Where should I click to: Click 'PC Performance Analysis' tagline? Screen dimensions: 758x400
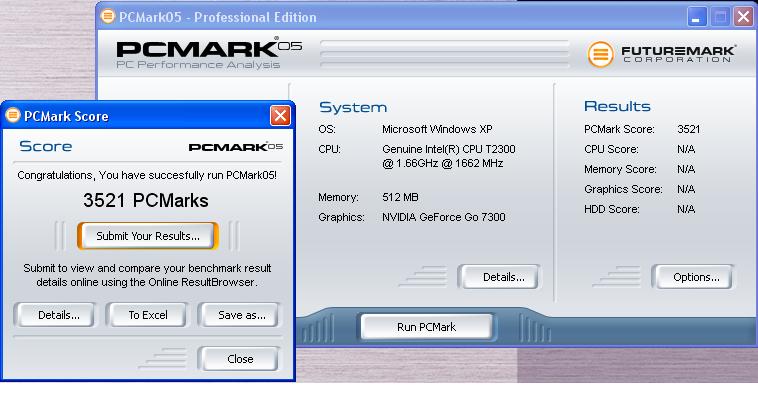point(198,65)
